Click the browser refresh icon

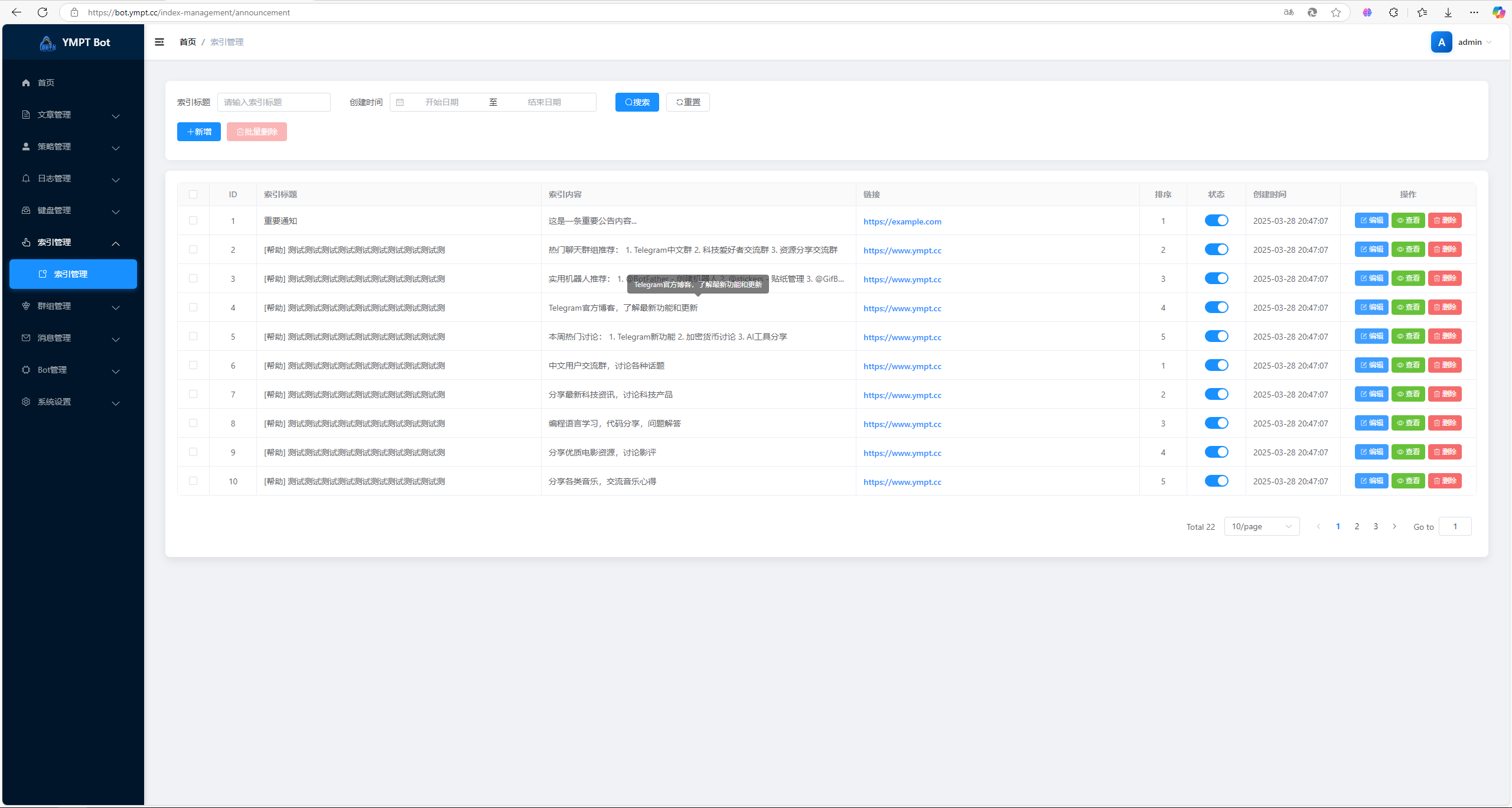[43, 12]
